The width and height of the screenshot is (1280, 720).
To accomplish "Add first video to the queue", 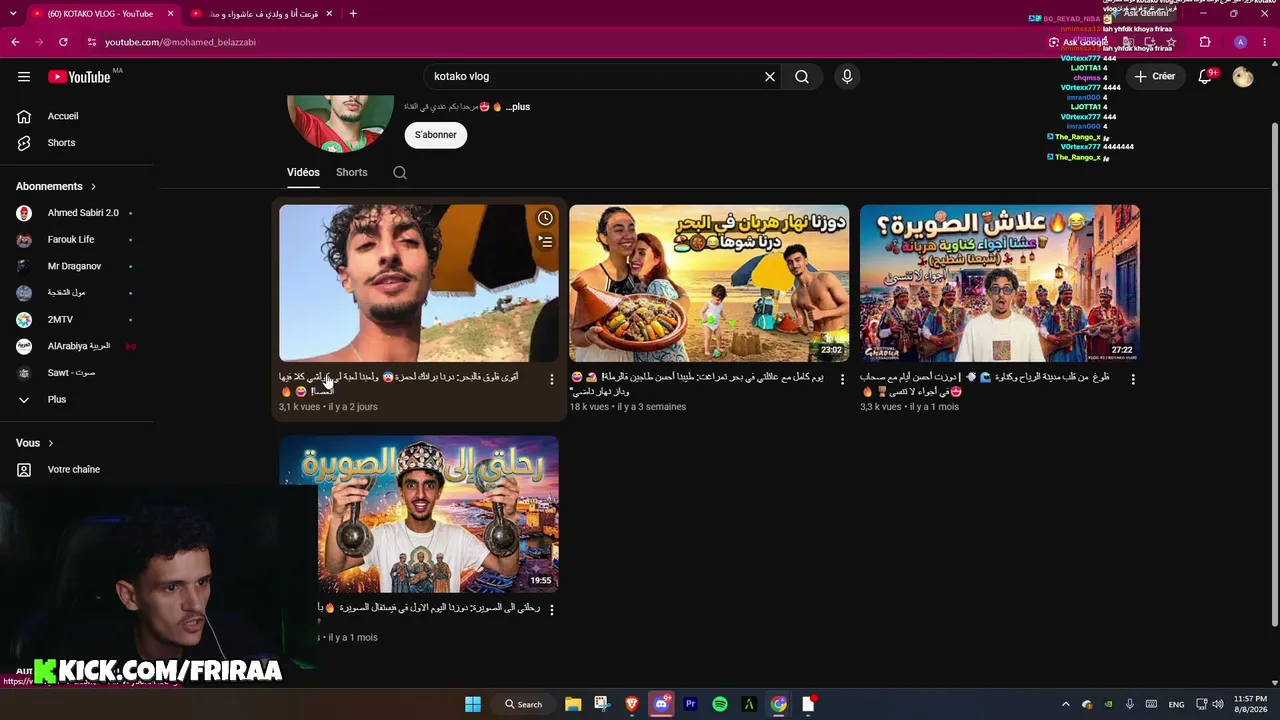I will (545, 241).
